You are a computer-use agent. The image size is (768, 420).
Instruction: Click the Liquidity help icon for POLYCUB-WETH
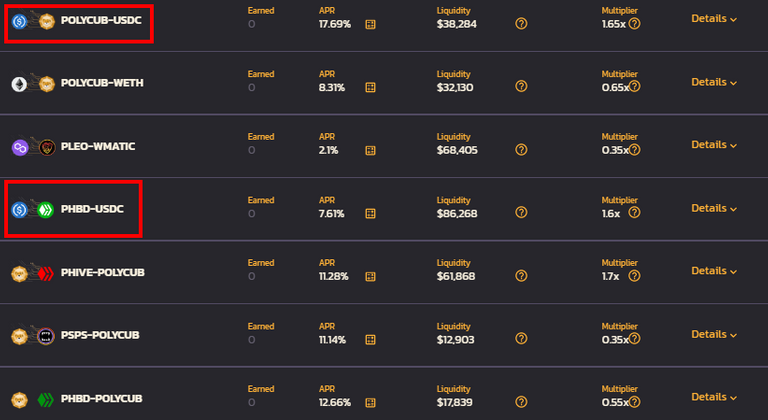point(521,86)
